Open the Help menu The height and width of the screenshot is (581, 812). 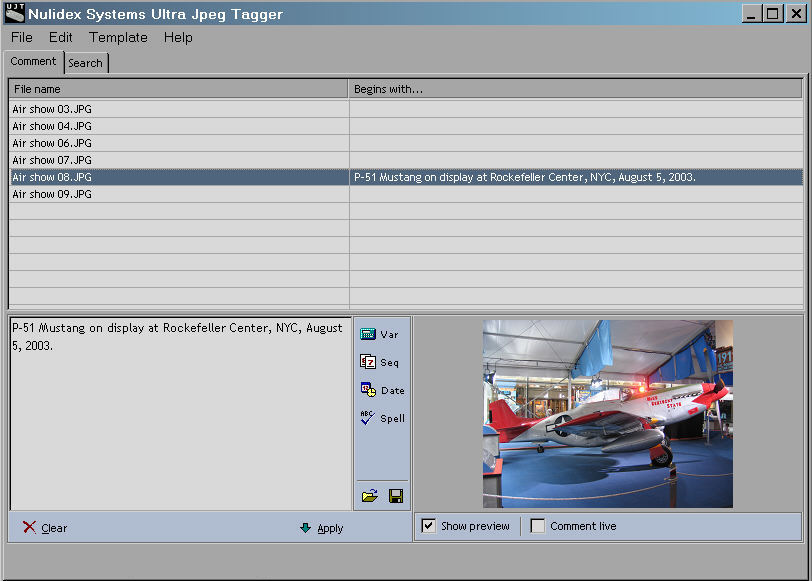click(178, 38)
